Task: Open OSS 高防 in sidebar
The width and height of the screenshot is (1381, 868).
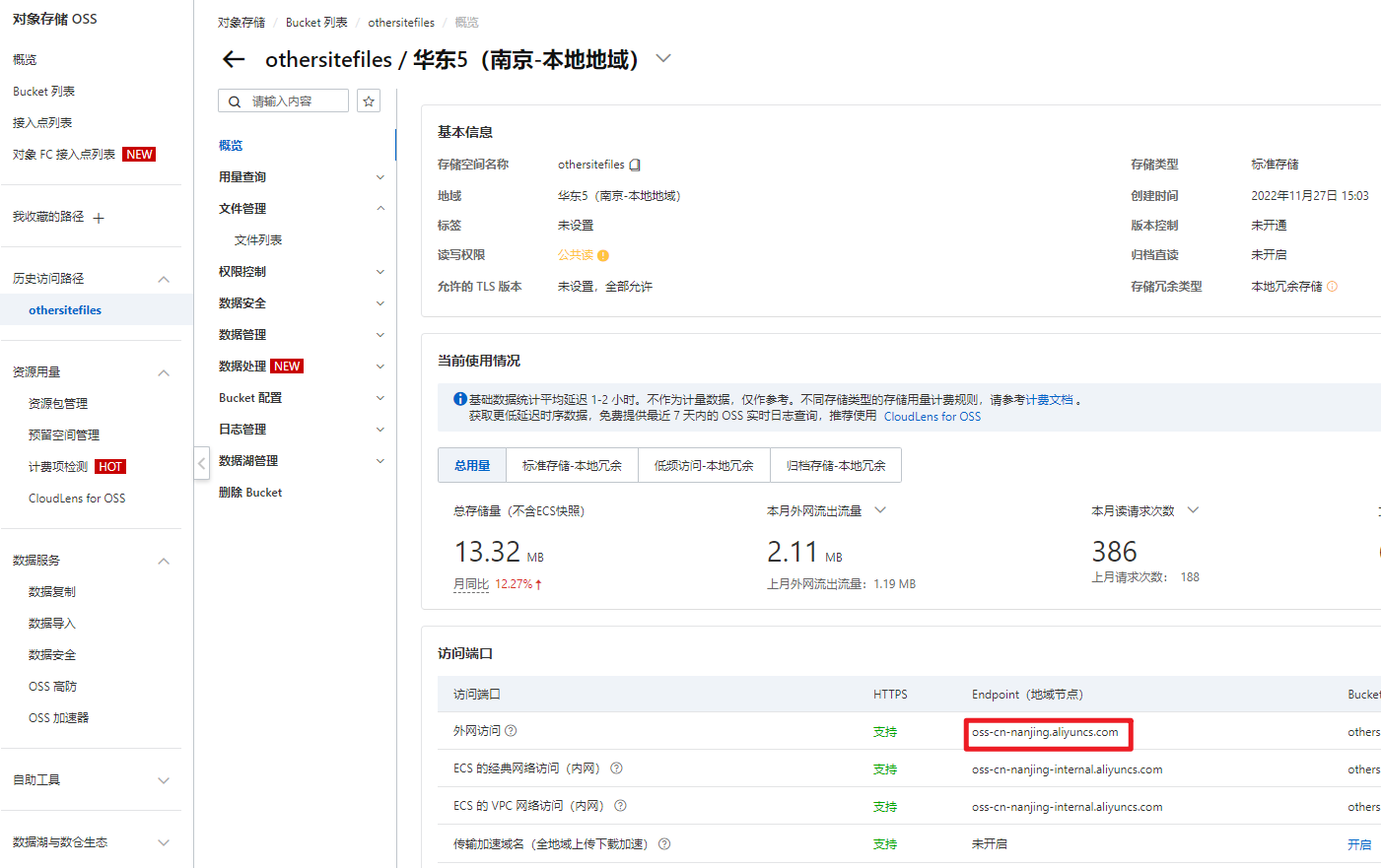Action: click(52, 687)
